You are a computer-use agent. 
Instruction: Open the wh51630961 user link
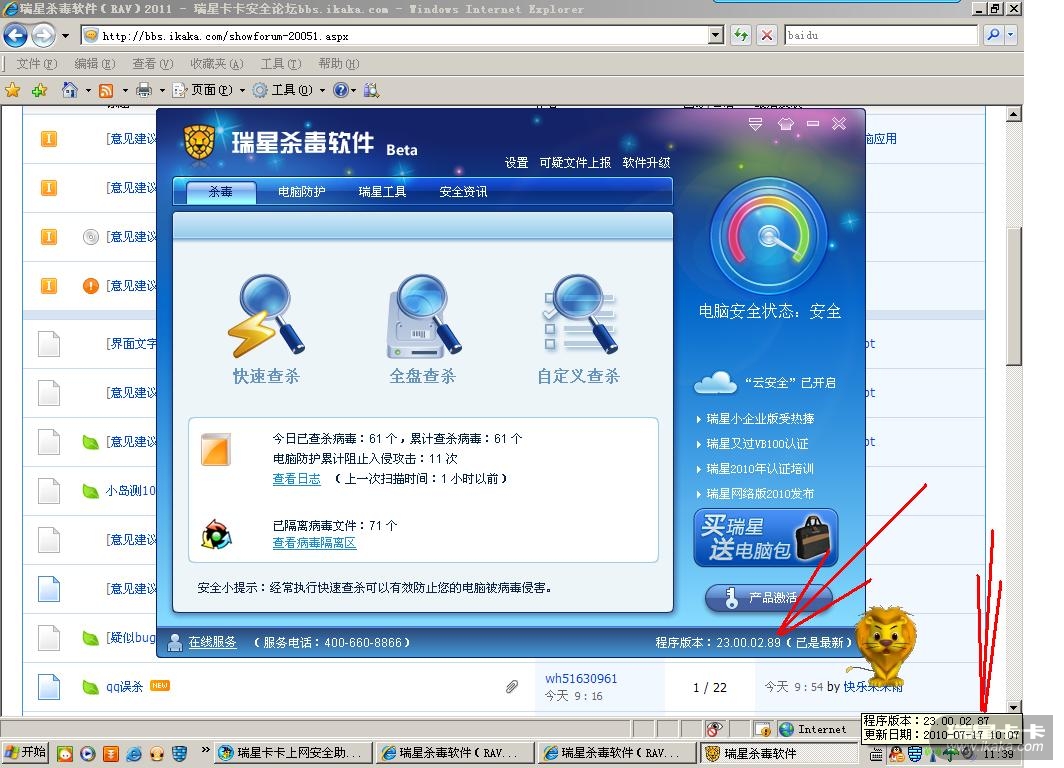click(581, 678)
